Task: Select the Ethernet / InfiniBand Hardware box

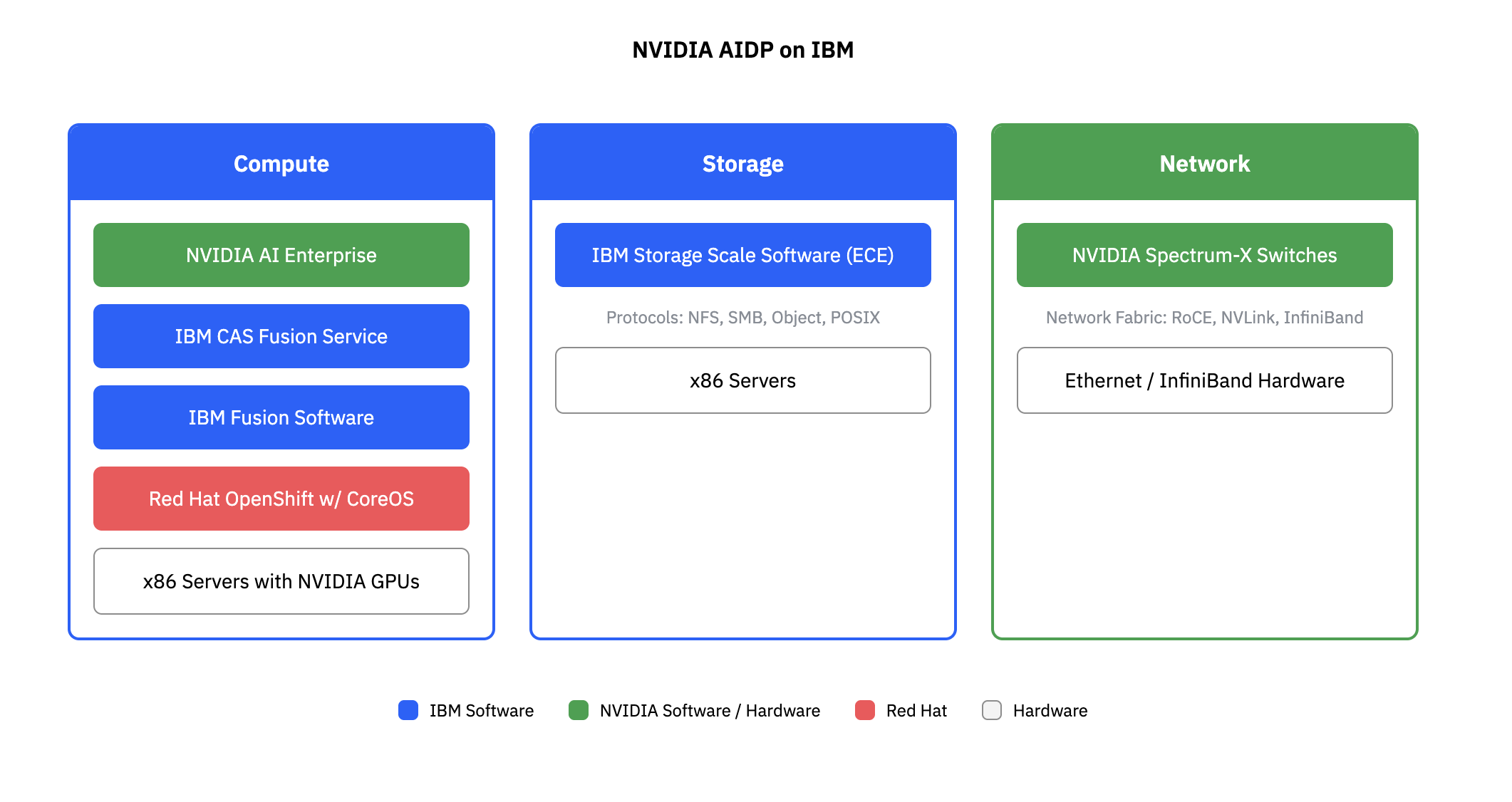Action: (1205, 380)
